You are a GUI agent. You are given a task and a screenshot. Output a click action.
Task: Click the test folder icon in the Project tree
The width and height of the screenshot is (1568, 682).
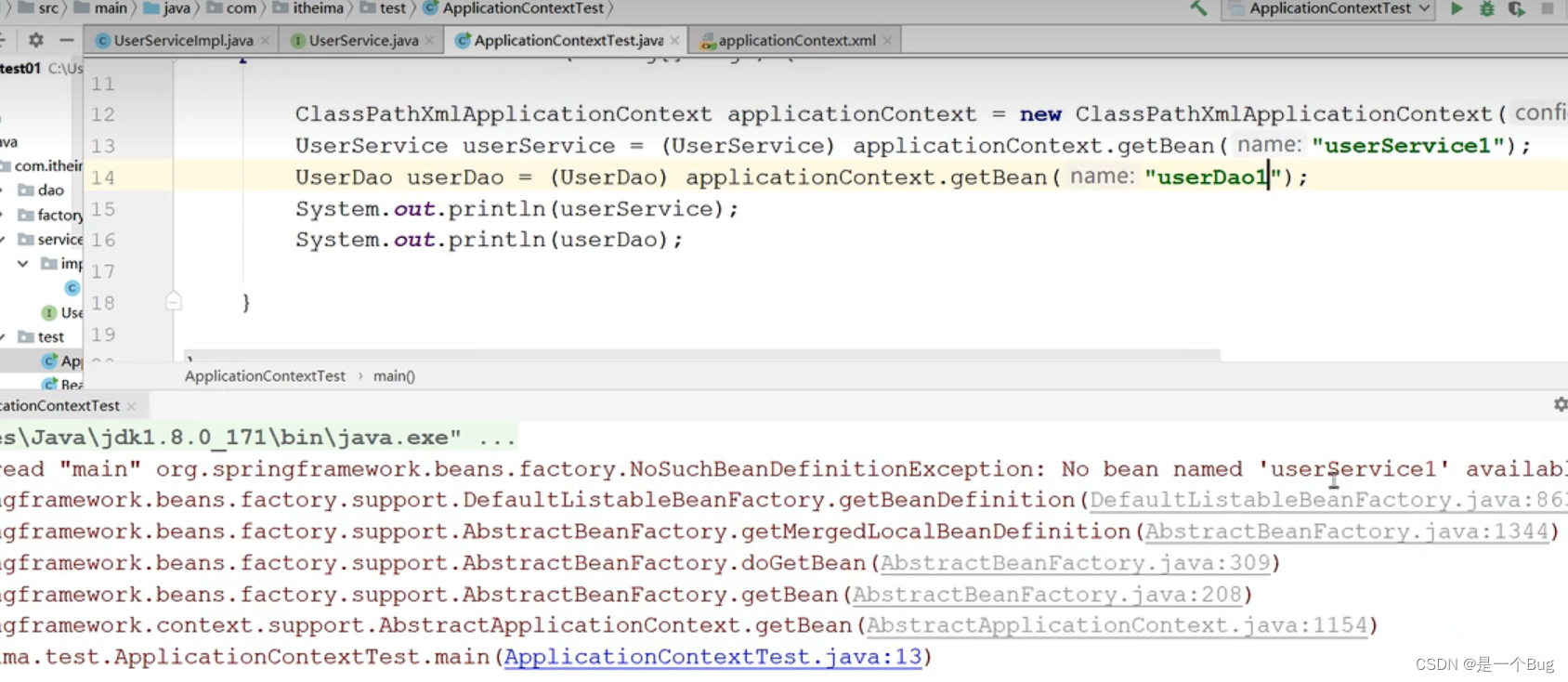pyautogui.click(x=26, y=336)
